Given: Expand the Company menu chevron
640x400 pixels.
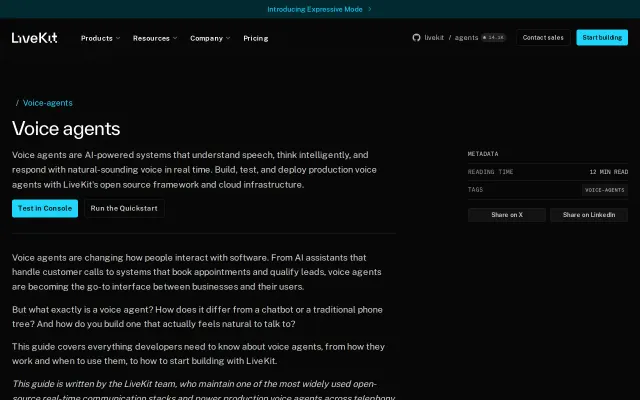Looking at the screenshot, I should click(228, 38).
